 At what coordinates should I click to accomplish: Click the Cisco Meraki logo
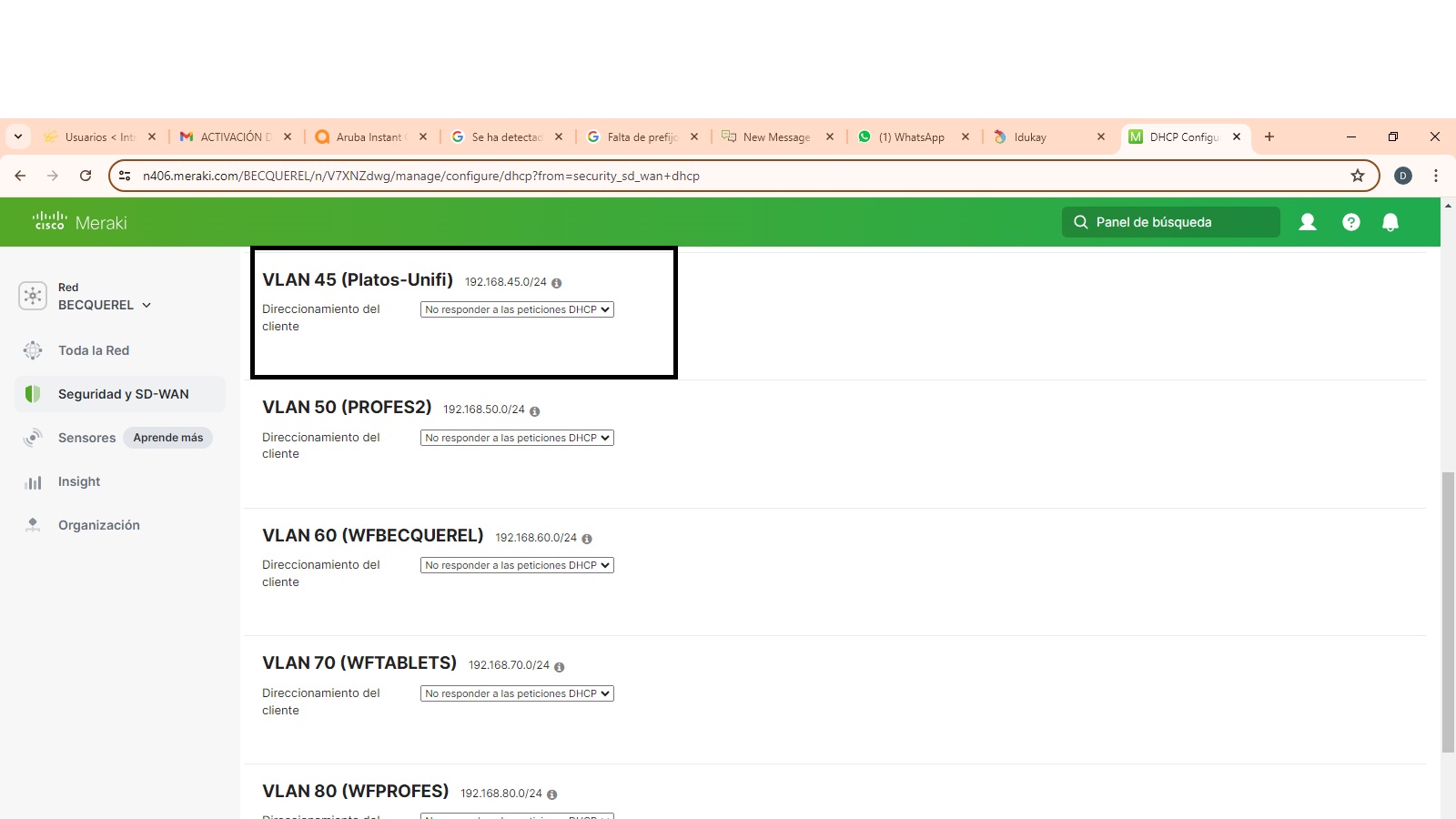point(80,222)
